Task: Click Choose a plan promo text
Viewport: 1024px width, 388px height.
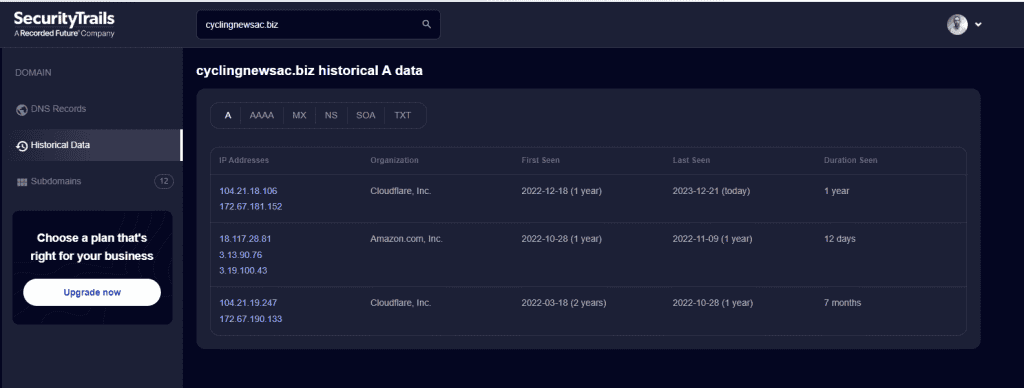Action: point(92,247)
